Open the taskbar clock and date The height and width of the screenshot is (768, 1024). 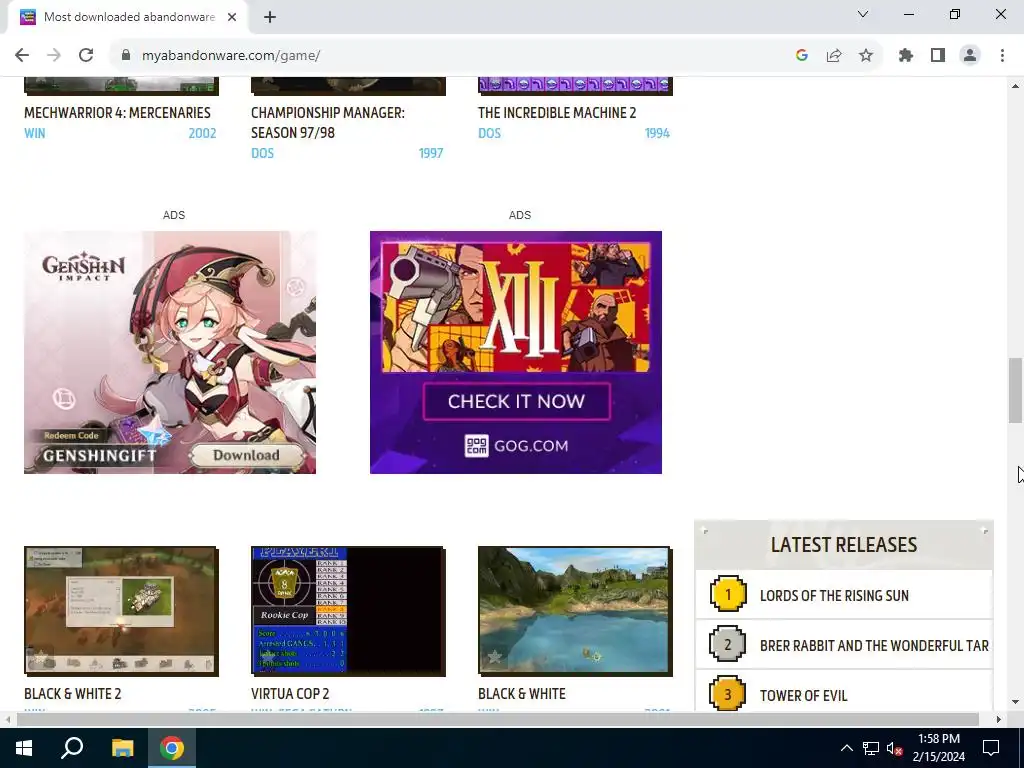tap(938, 748)
